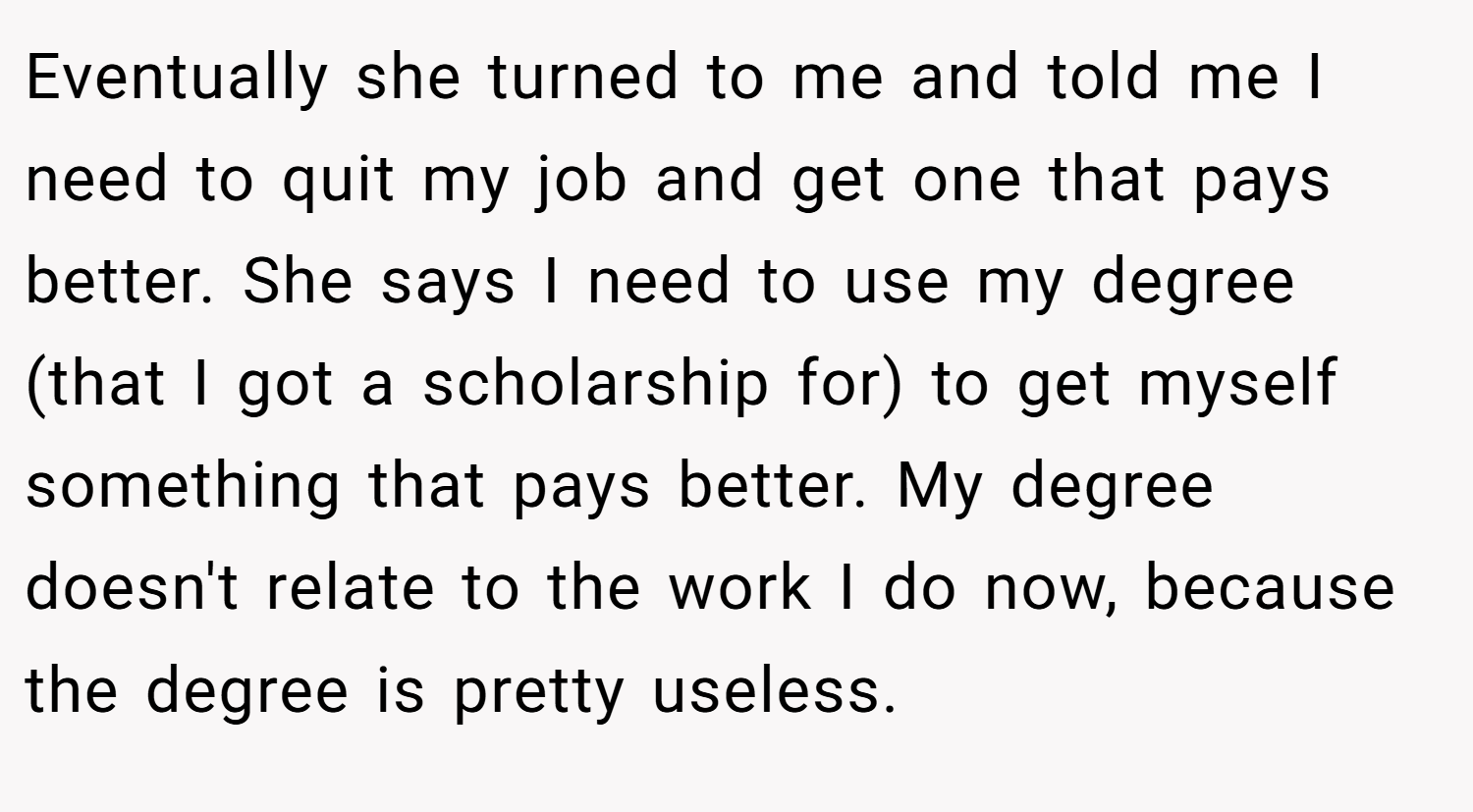Click the word 'because' ending the sixth line
The height and width of the screenshot is (812, 1473).
[x=1270, y=587]
